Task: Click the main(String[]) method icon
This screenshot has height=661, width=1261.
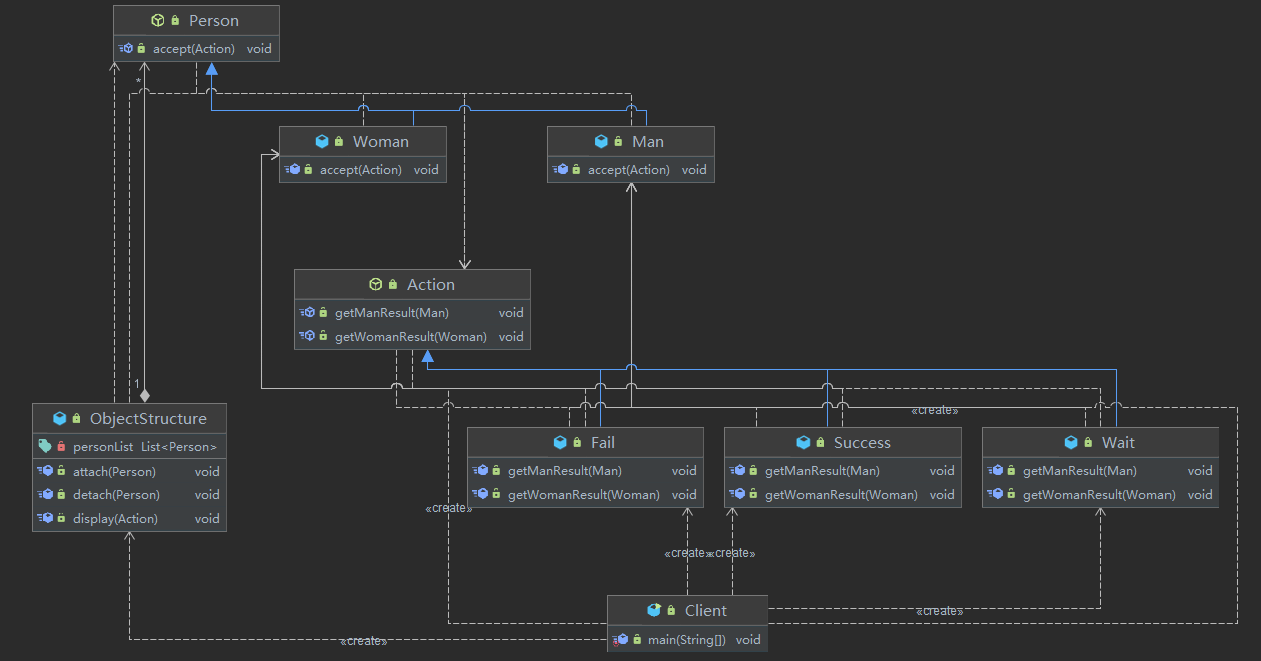Action: [620, 640]
